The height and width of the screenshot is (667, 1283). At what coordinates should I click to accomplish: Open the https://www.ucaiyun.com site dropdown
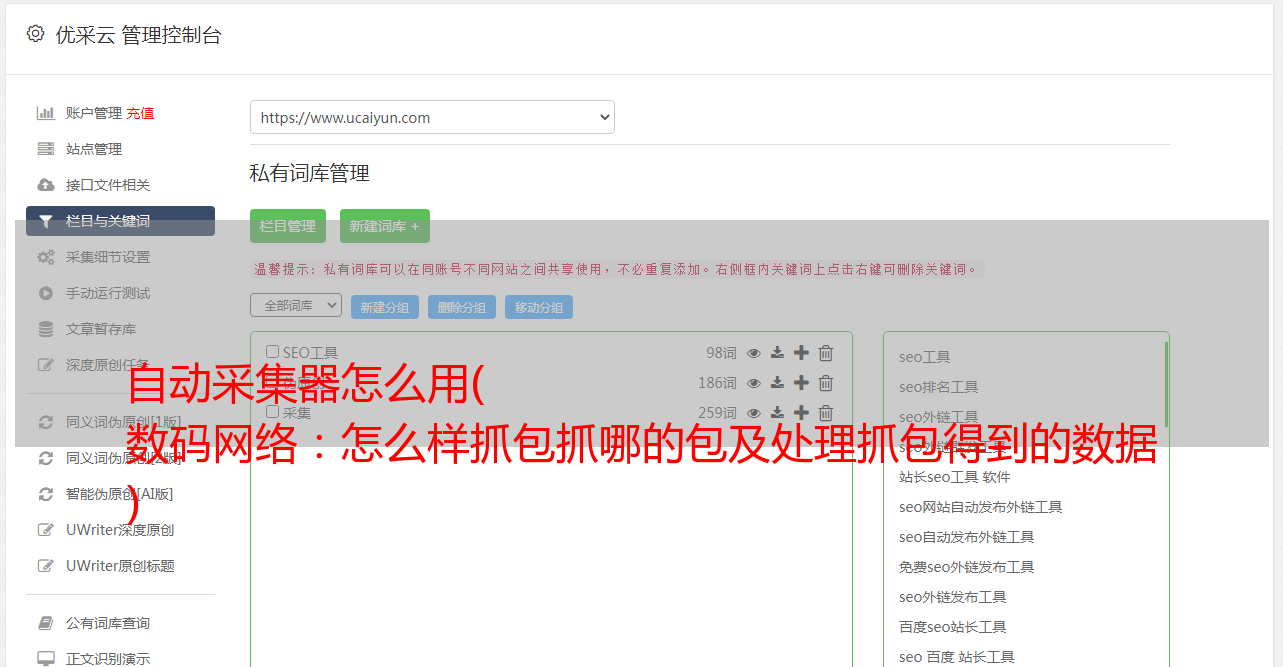pyautogui.click(x=432, y=117)
